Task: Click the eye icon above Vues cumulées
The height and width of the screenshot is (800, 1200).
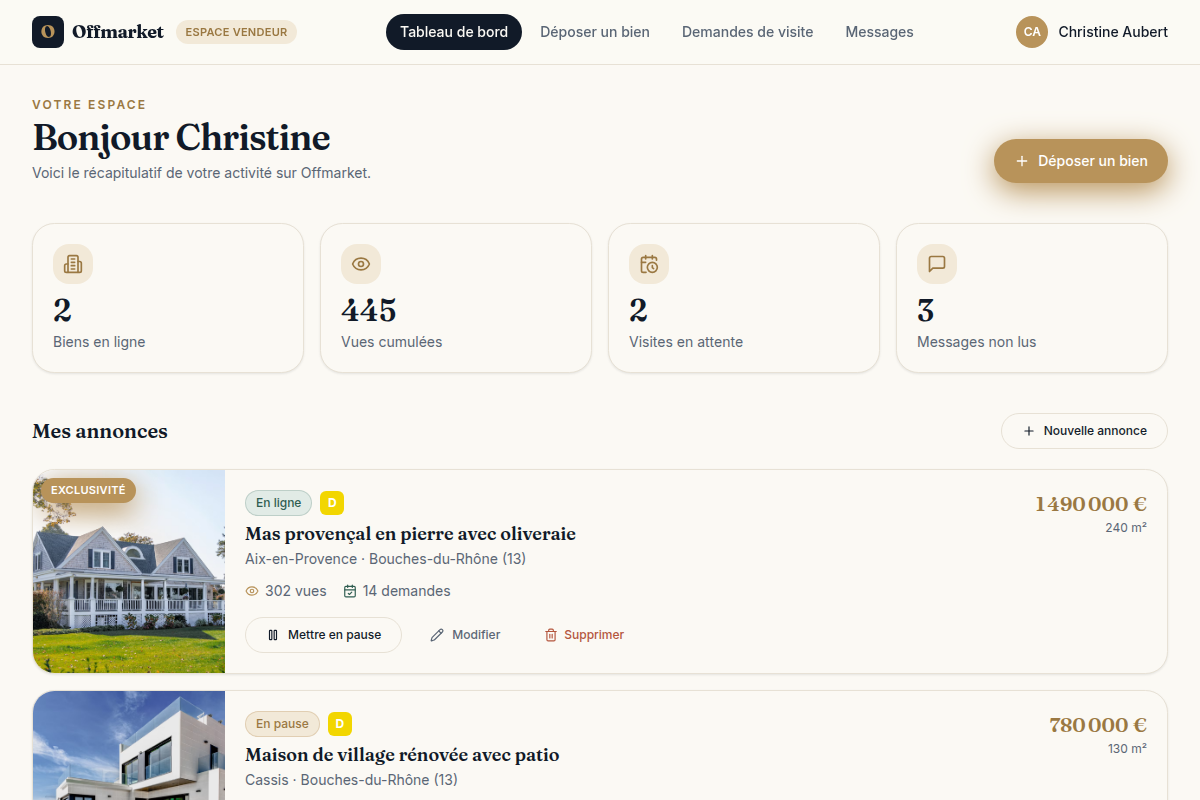Action: point(361,264)
